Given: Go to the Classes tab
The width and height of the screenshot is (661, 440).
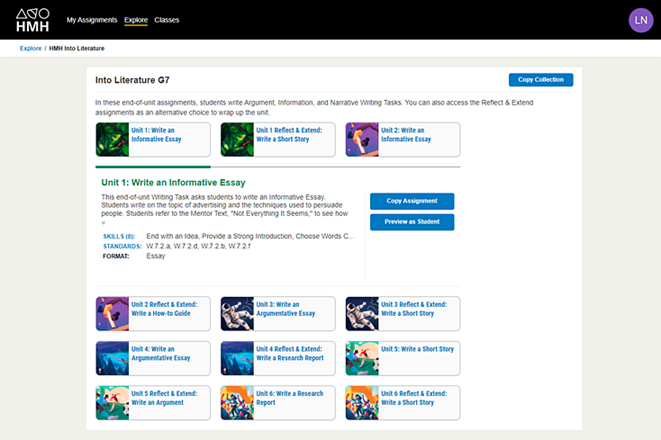Looking at the screenshot, I should 167,20.
